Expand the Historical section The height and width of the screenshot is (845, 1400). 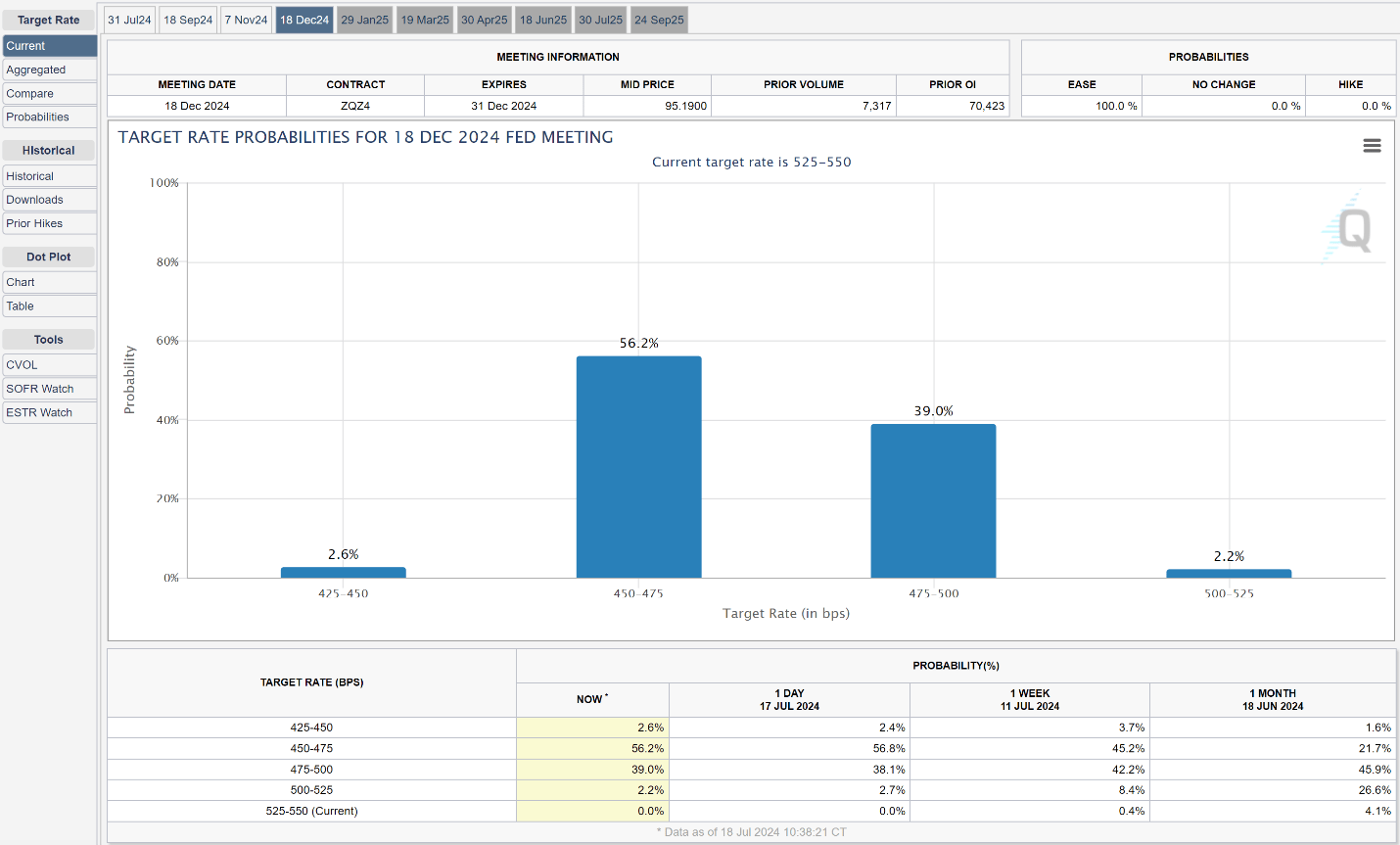coord(49,150)
